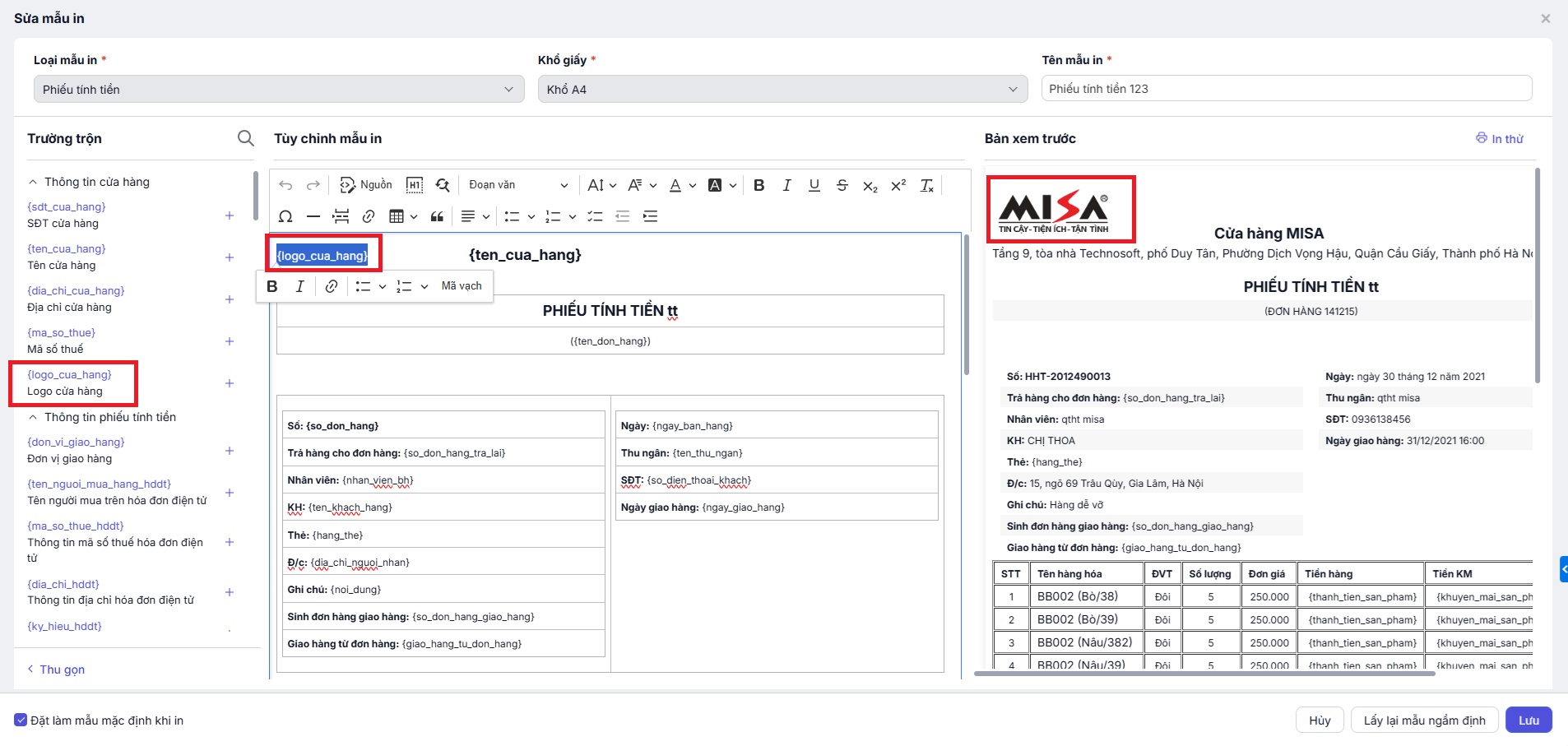This screenshot has height=746, width=1568.
Task: Click the block quote icon
Action: [437, 216]
